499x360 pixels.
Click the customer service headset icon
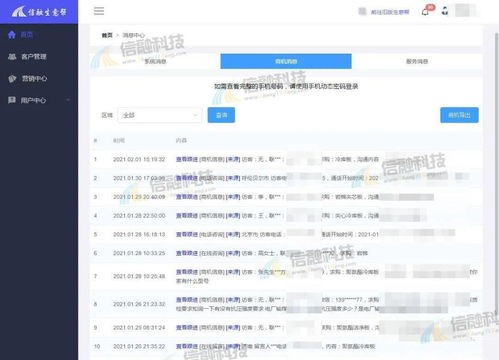[x=445, y=11]
